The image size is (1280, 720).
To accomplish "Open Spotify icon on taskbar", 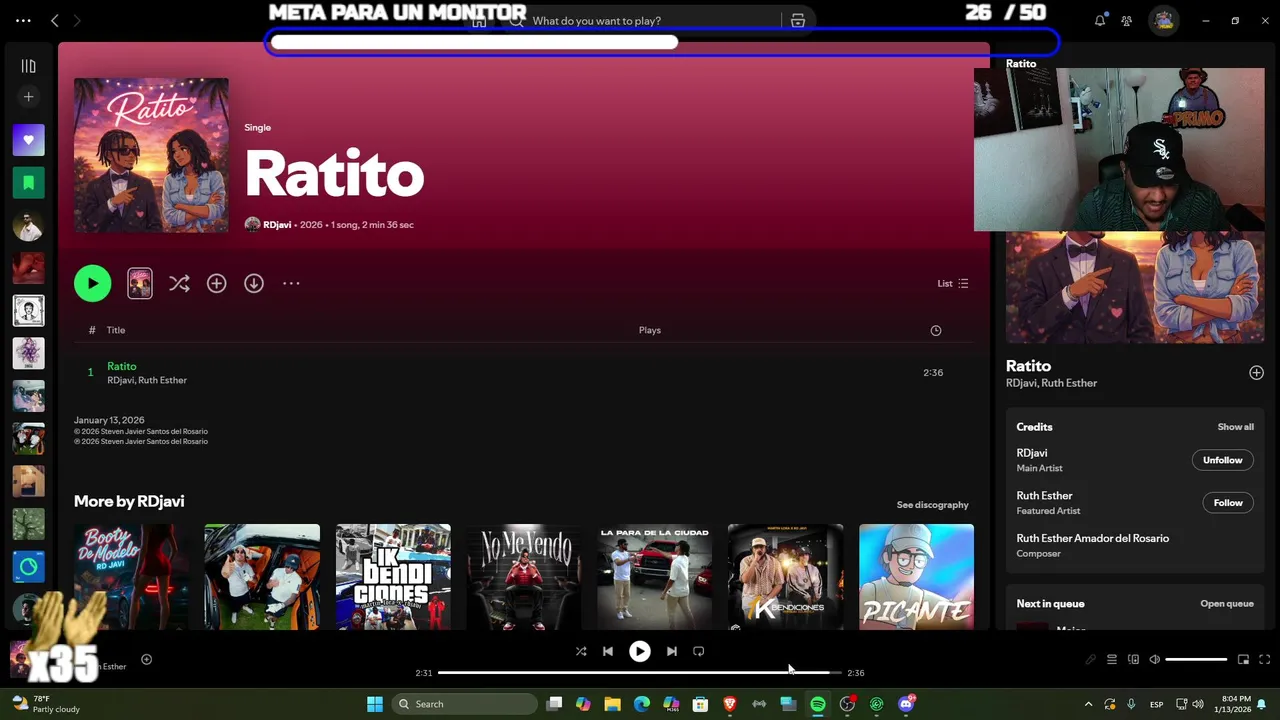I will 818,704.
